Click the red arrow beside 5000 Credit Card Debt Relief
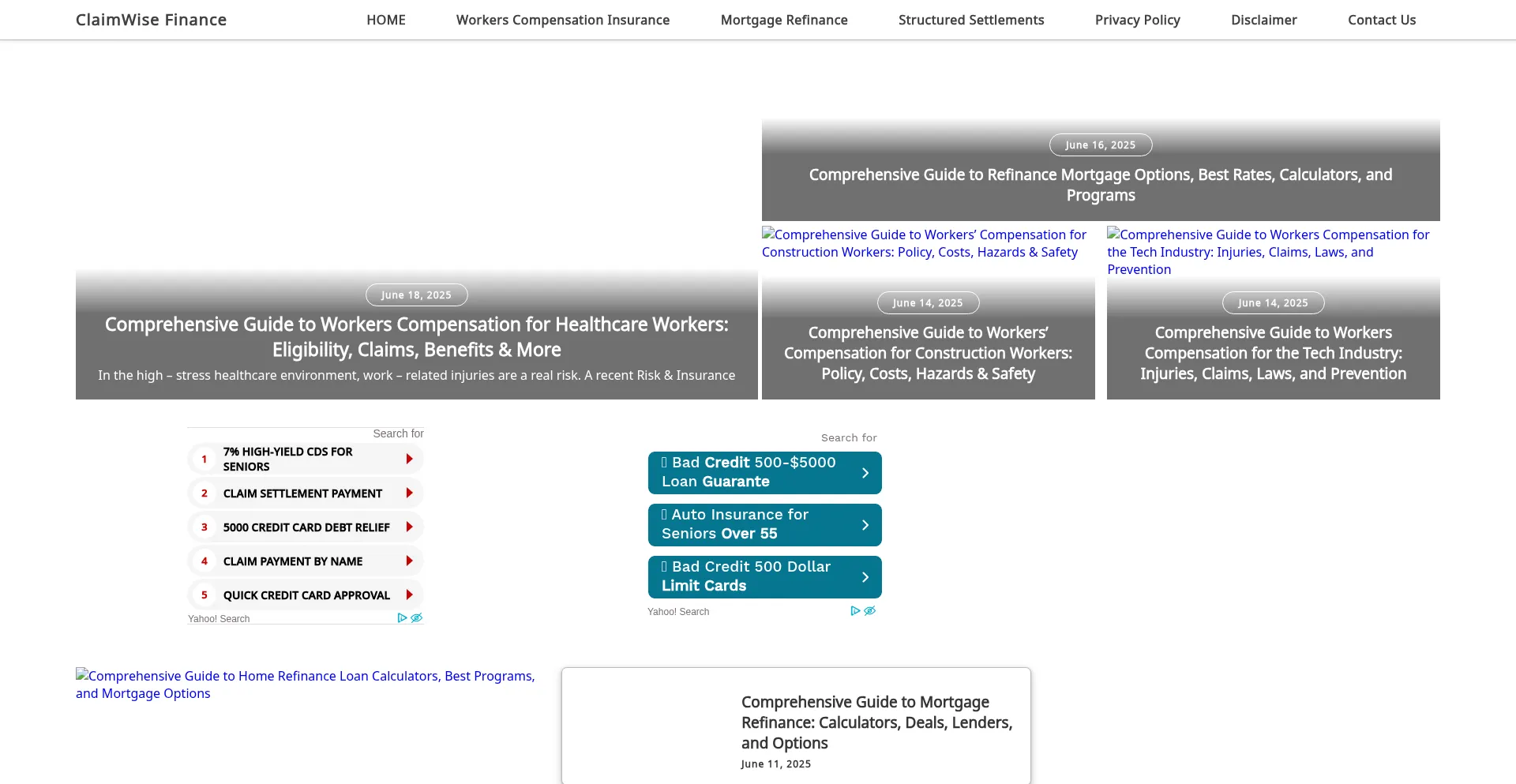Viewport: 1516px width, 784px height. tap(409, 527)
